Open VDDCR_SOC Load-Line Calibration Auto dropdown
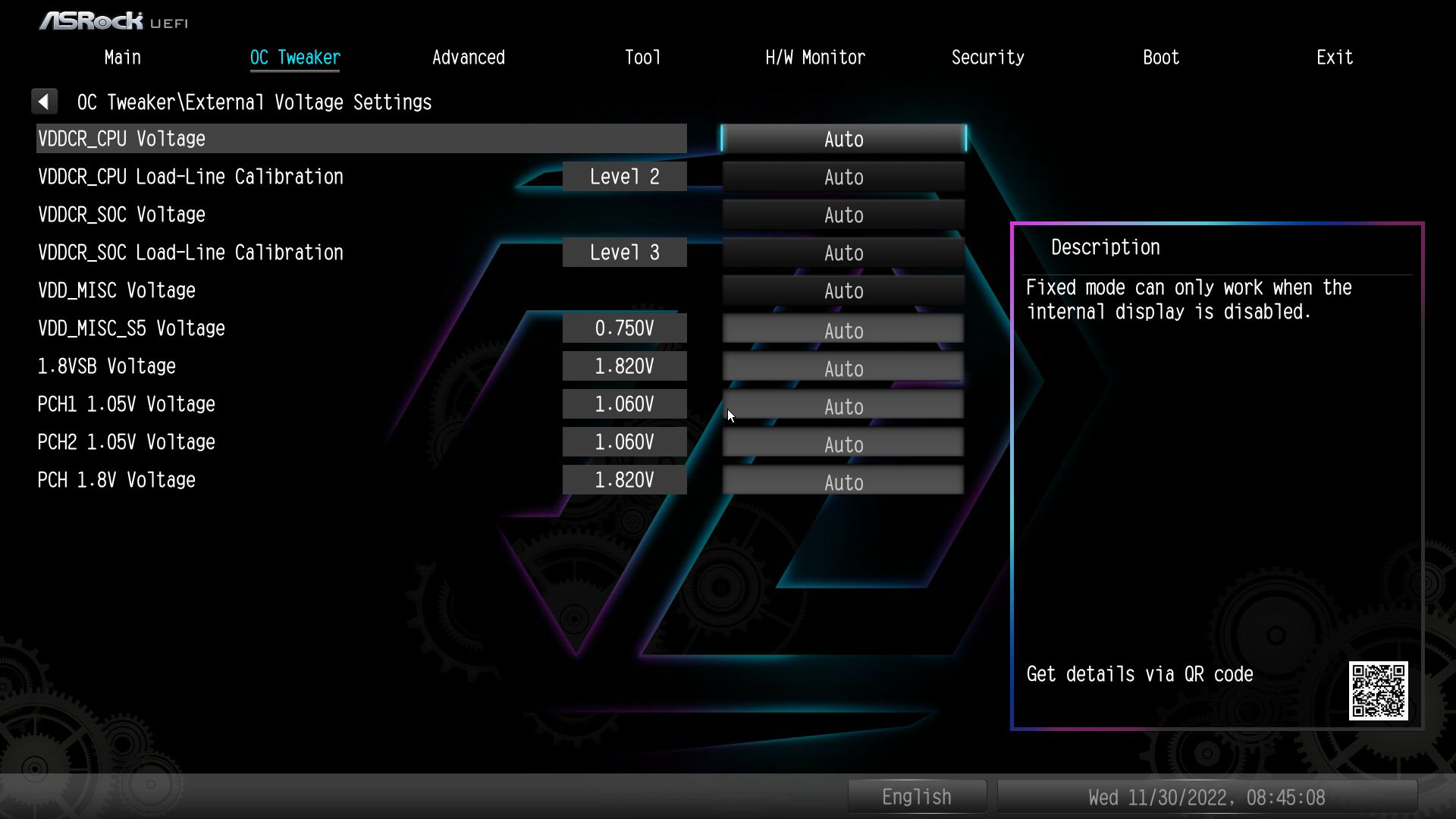Viewport: 1456px width, 819px height. point(843,253)
